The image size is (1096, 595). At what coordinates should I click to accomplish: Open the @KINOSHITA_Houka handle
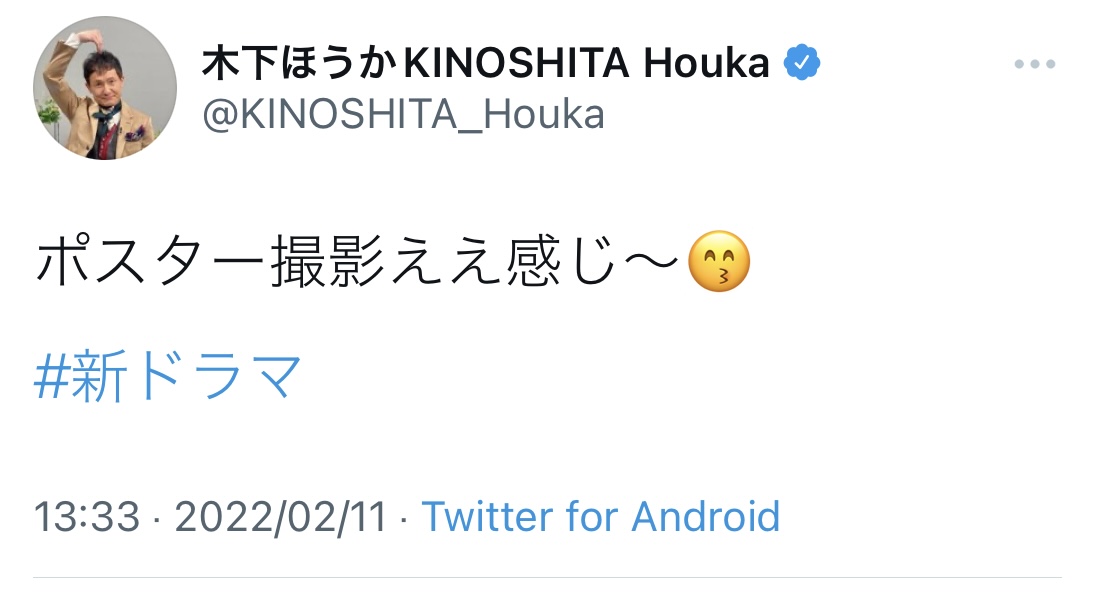[404, 115]
